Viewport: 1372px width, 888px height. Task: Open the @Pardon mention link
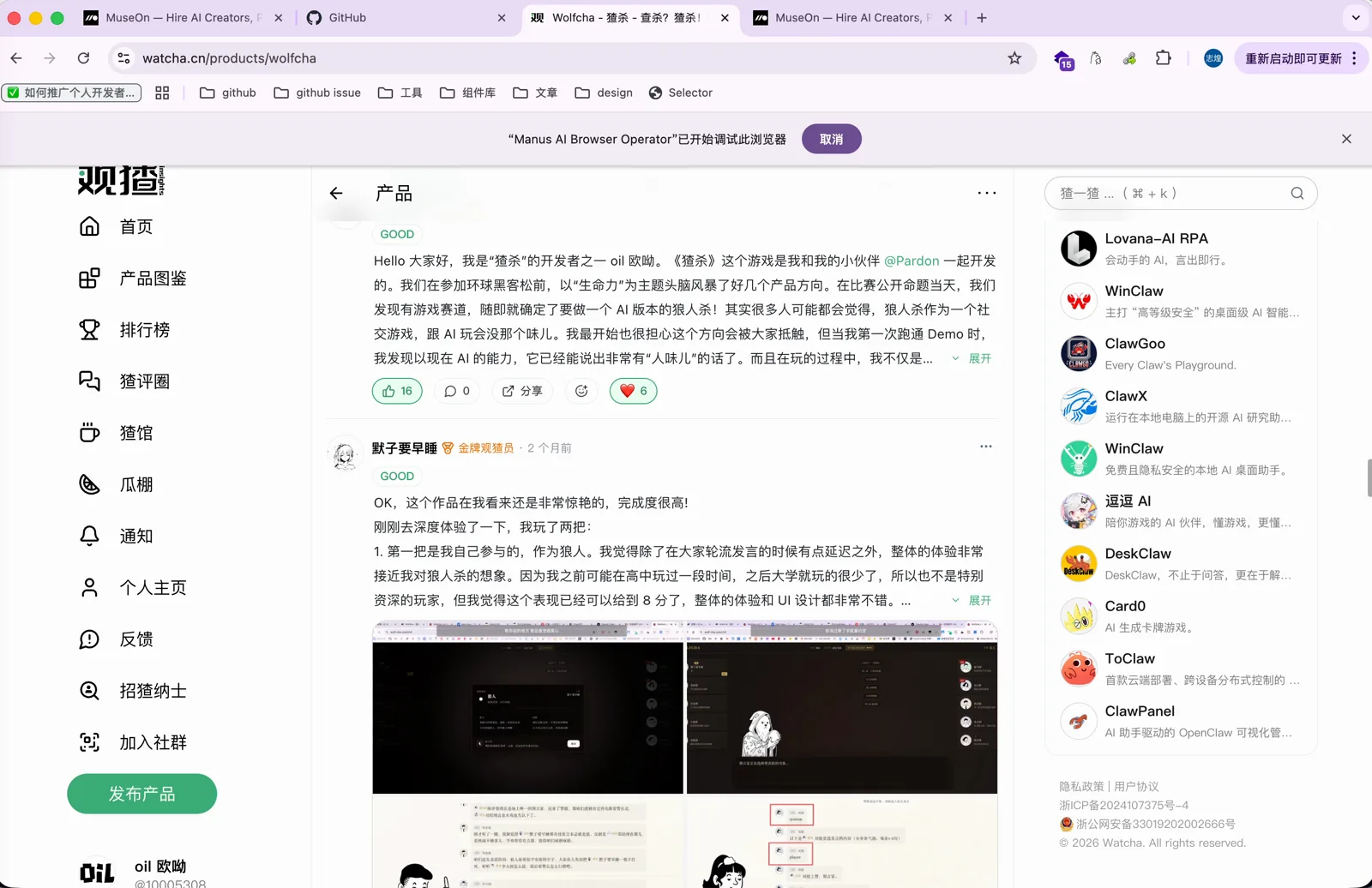(912, 261)
